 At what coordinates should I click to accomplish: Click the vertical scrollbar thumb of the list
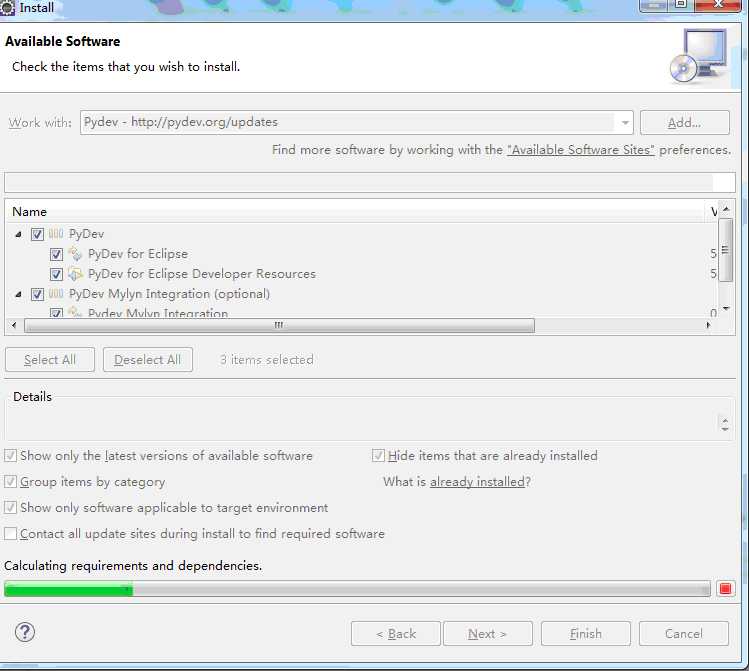(726, 250)
